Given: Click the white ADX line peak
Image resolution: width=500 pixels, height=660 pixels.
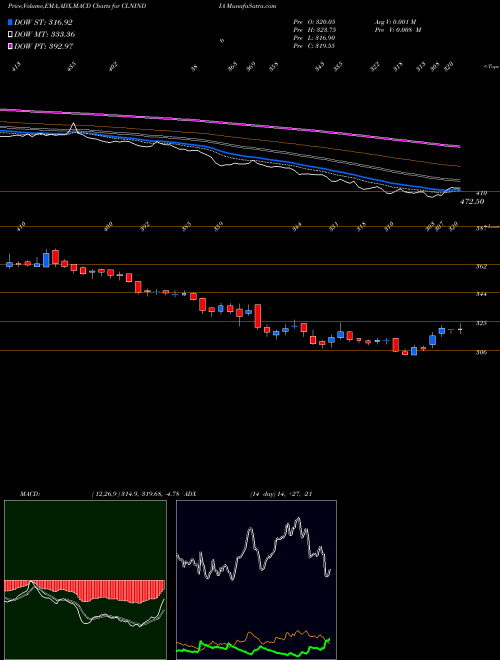Looking at the screenshot, I should 298,520.
